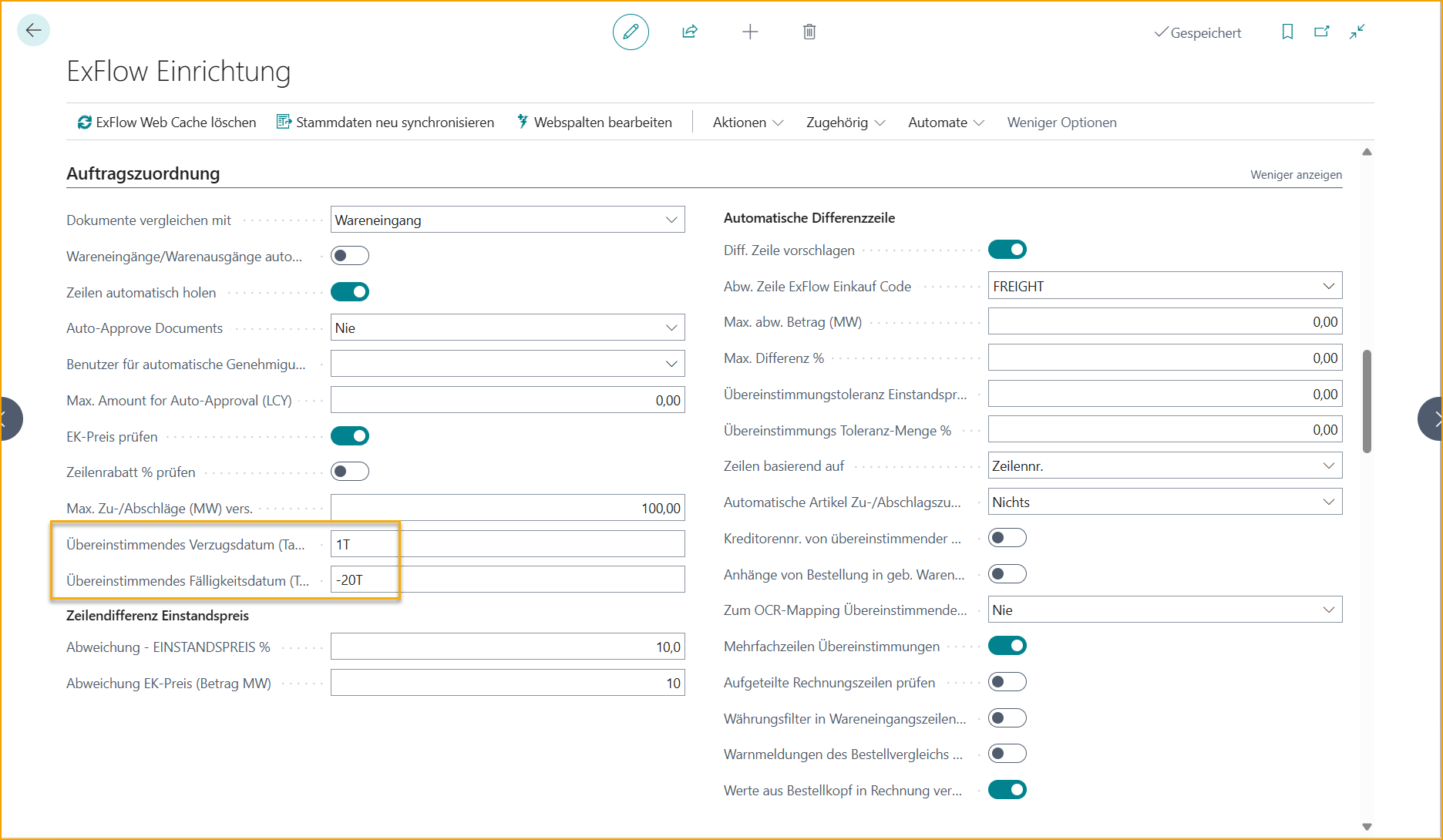Enable the Zeilenrabatt % prüfen toggle

coord(350,472)
